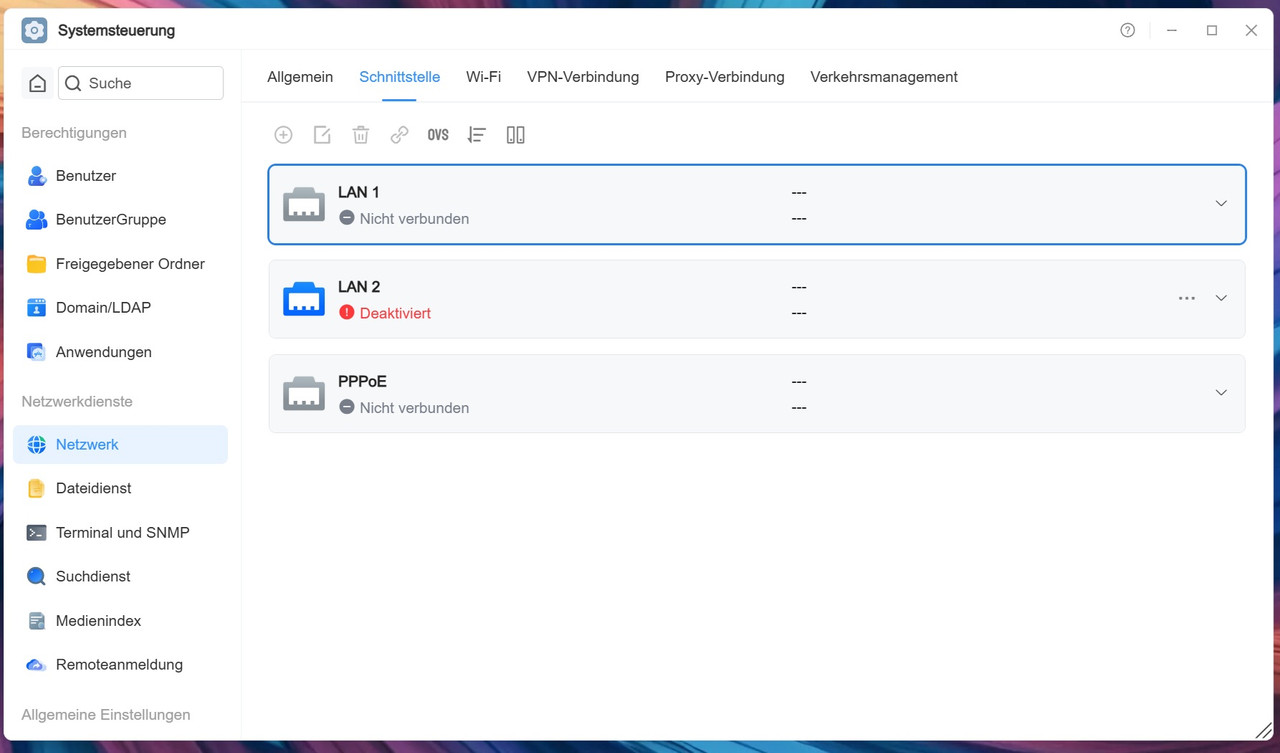Open Terminal und SNMP settings
The height and width of the screenshot is (753, 1280).
[121, 533]
